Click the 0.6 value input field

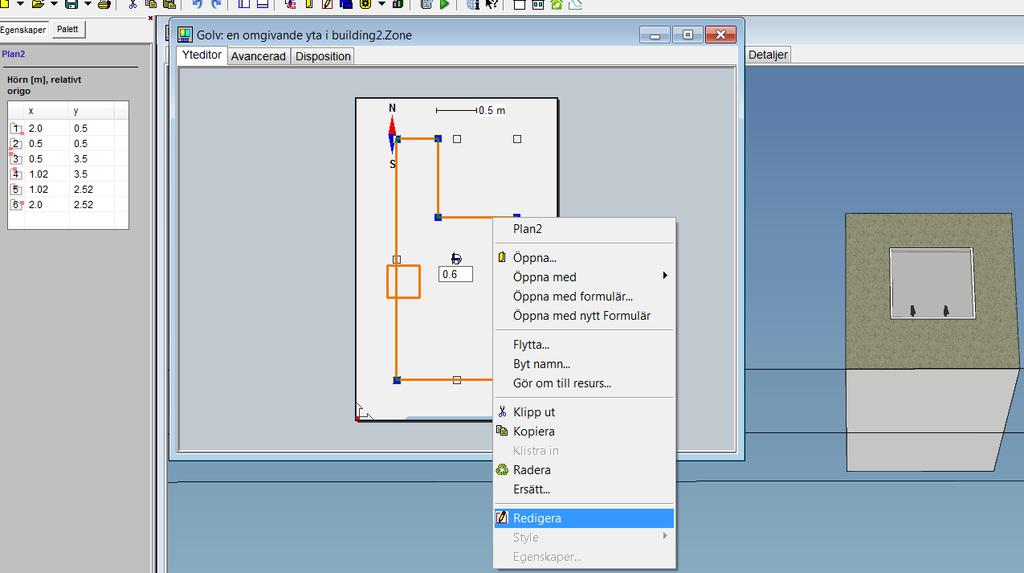[456, 274]
